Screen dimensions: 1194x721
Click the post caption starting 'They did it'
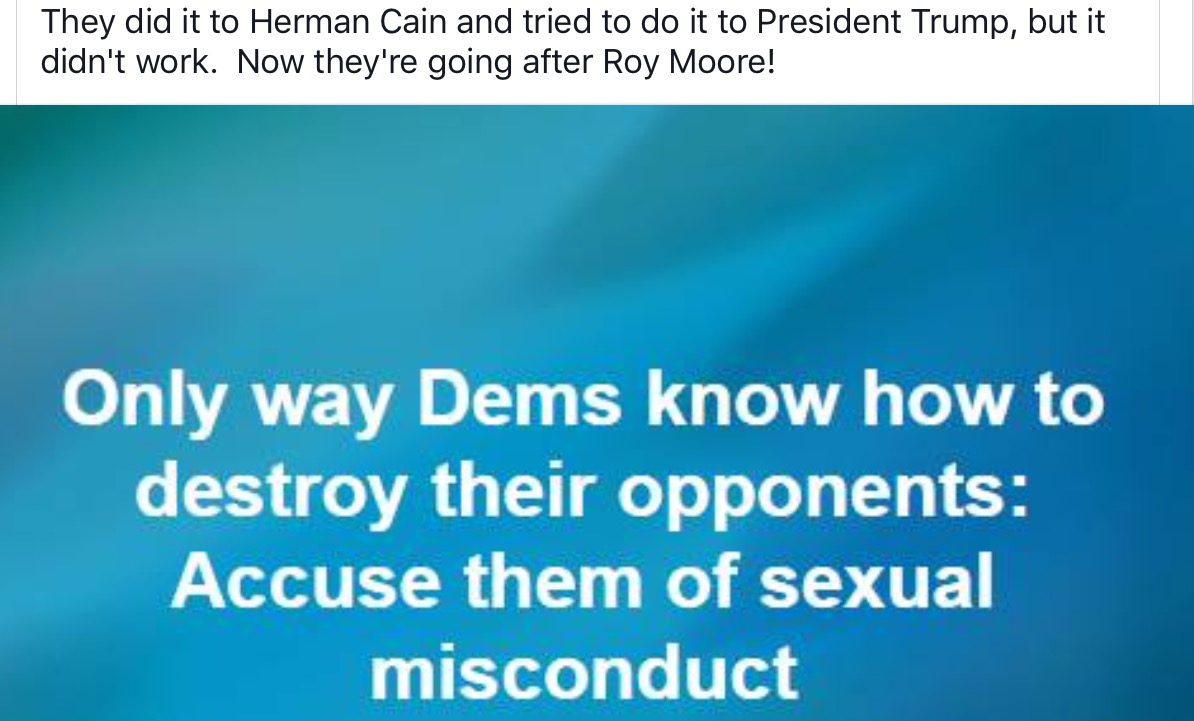click(x=573, y=41)
